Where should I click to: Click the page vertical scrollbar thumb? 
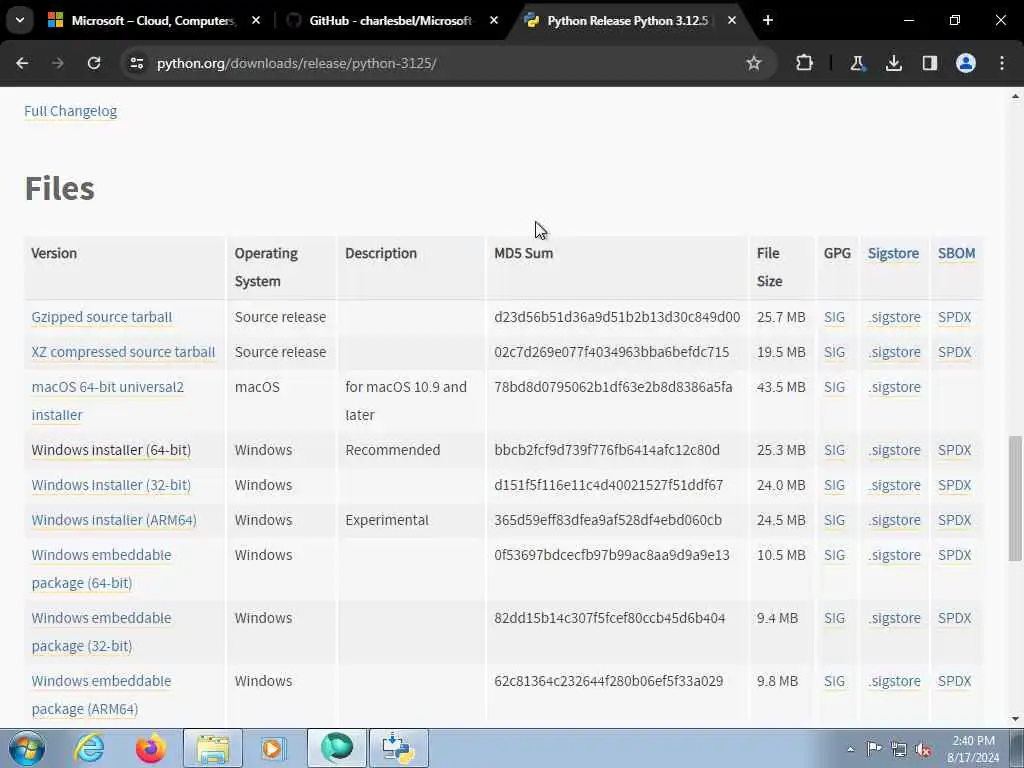pos(1015,498)
